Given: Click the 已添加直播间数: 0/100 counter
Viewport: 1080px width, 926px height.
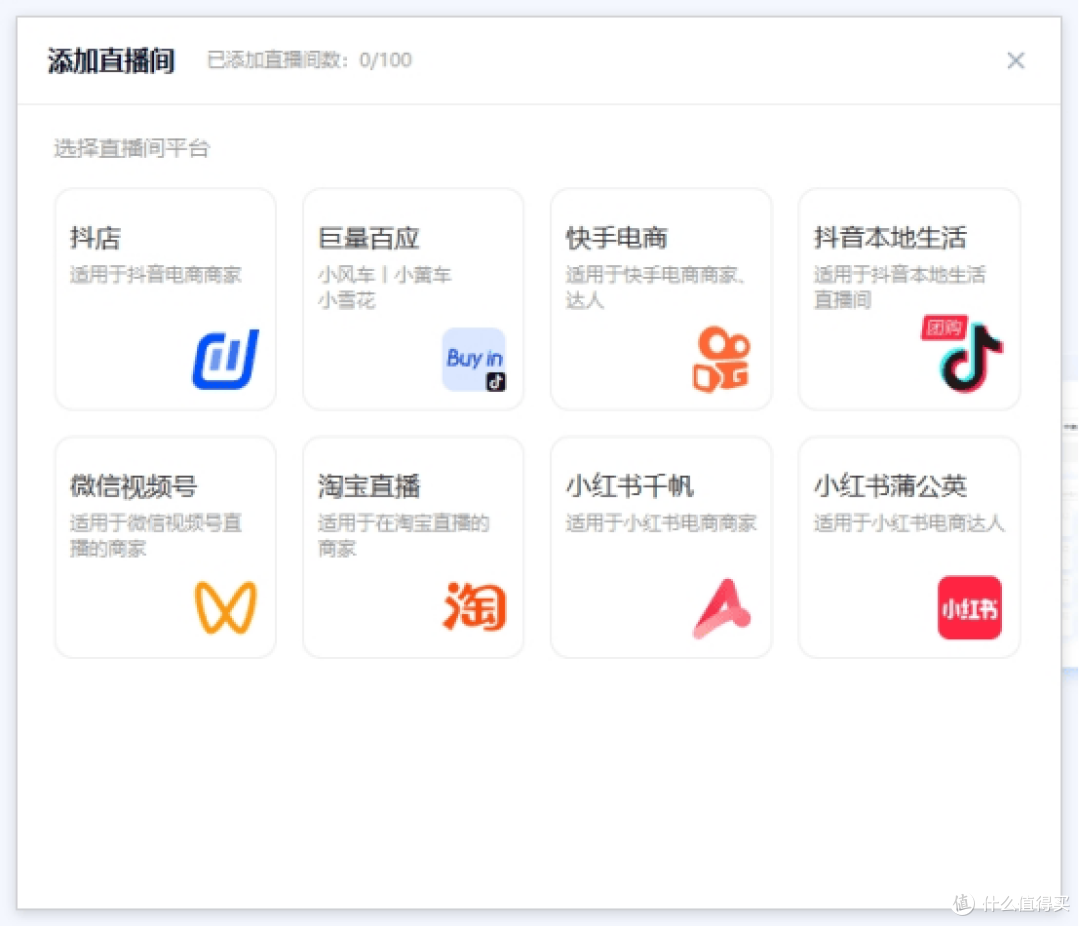Looking at the screenshot, I should 309,60.
